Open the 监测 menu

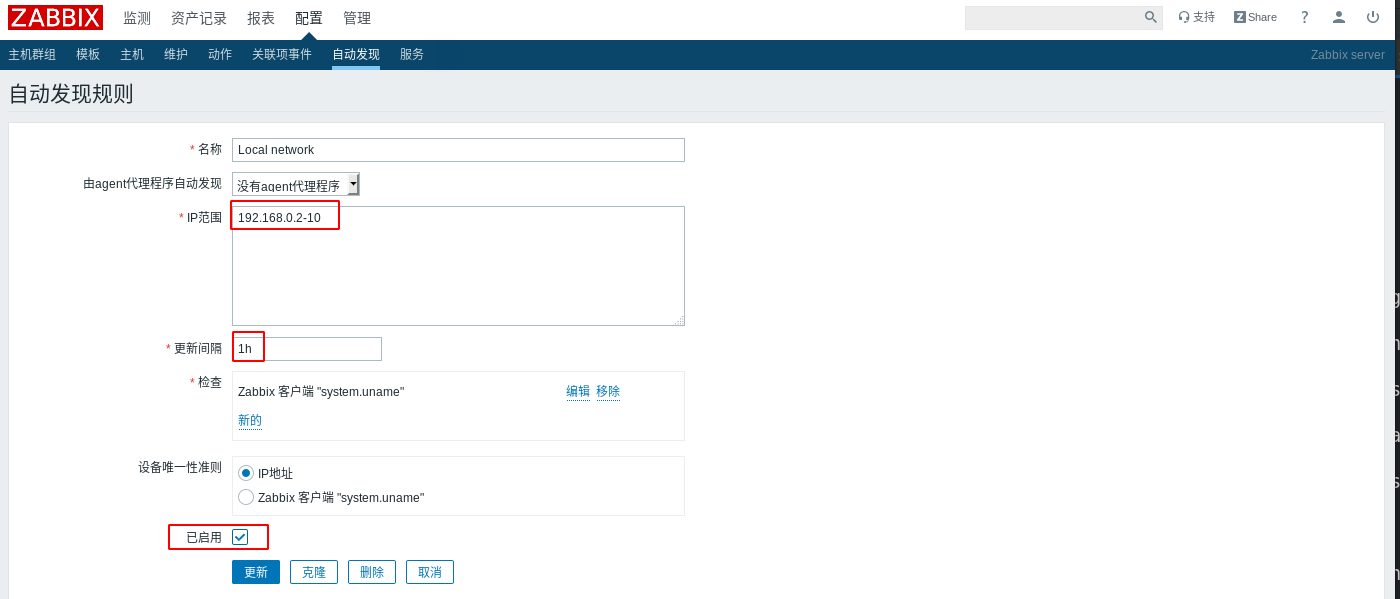tap(137, 18)
